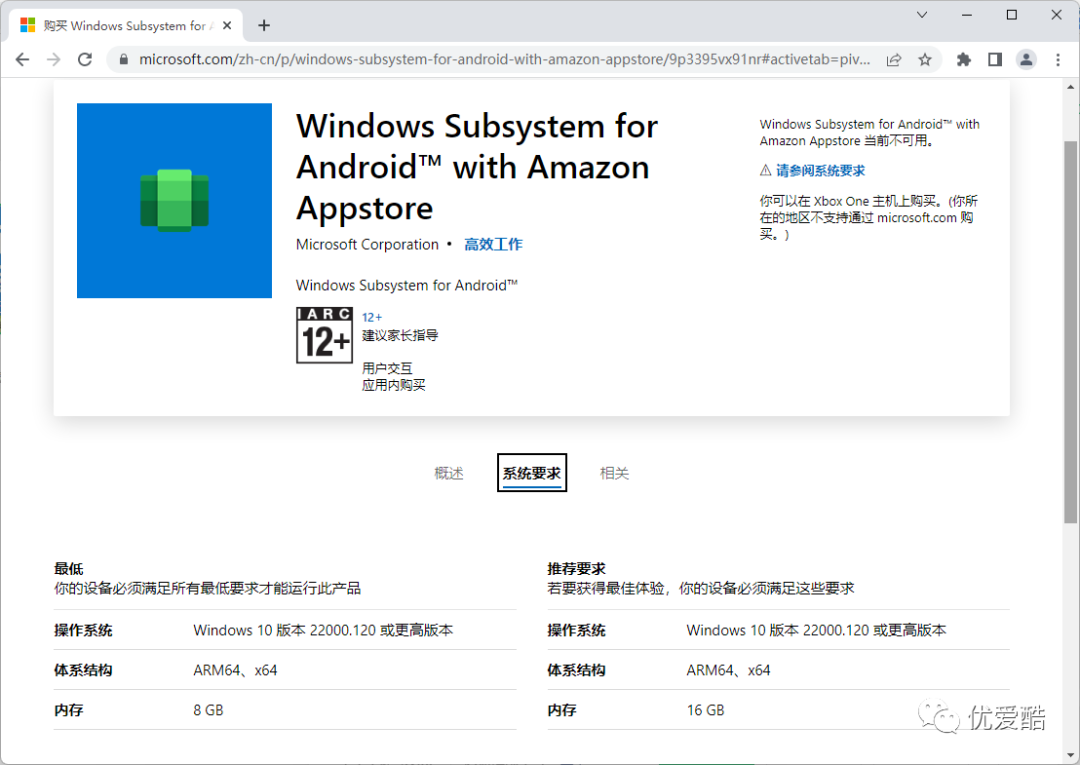The image size is (1080, 765).
Task: Click the page vertical scrollbar thumb
Action: pos(1070,333)
